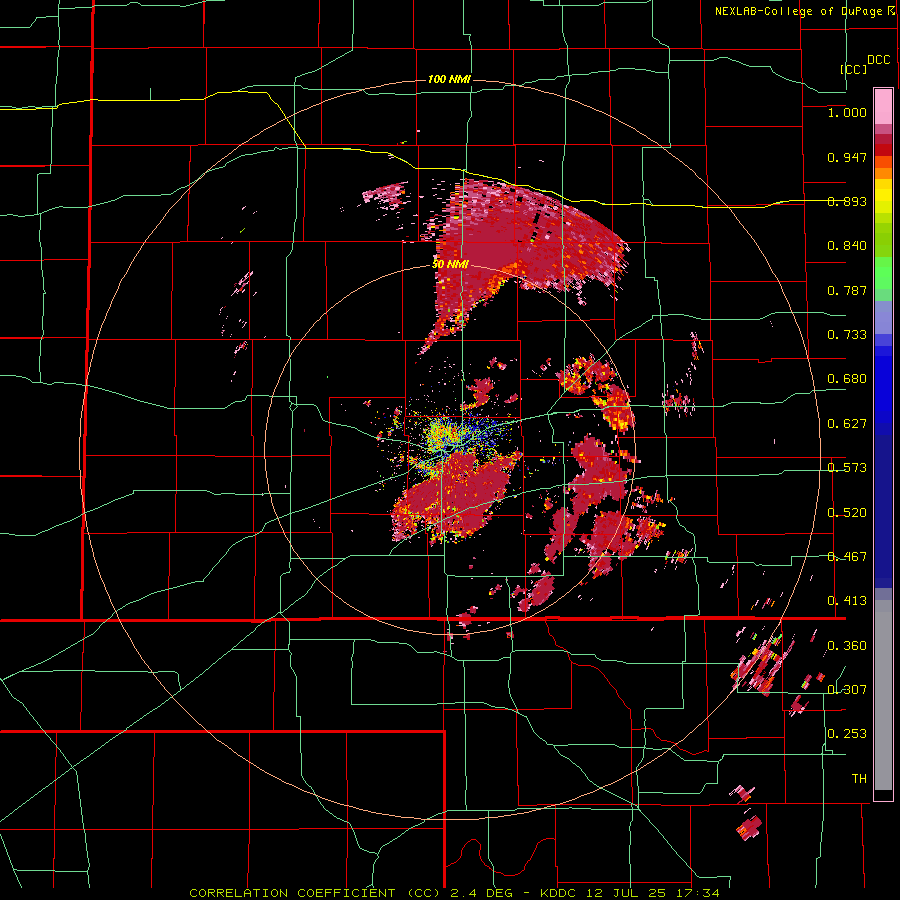Click the 0.947 color scale value
This screenshot has height=900, width=900.
tap(847, 157)
